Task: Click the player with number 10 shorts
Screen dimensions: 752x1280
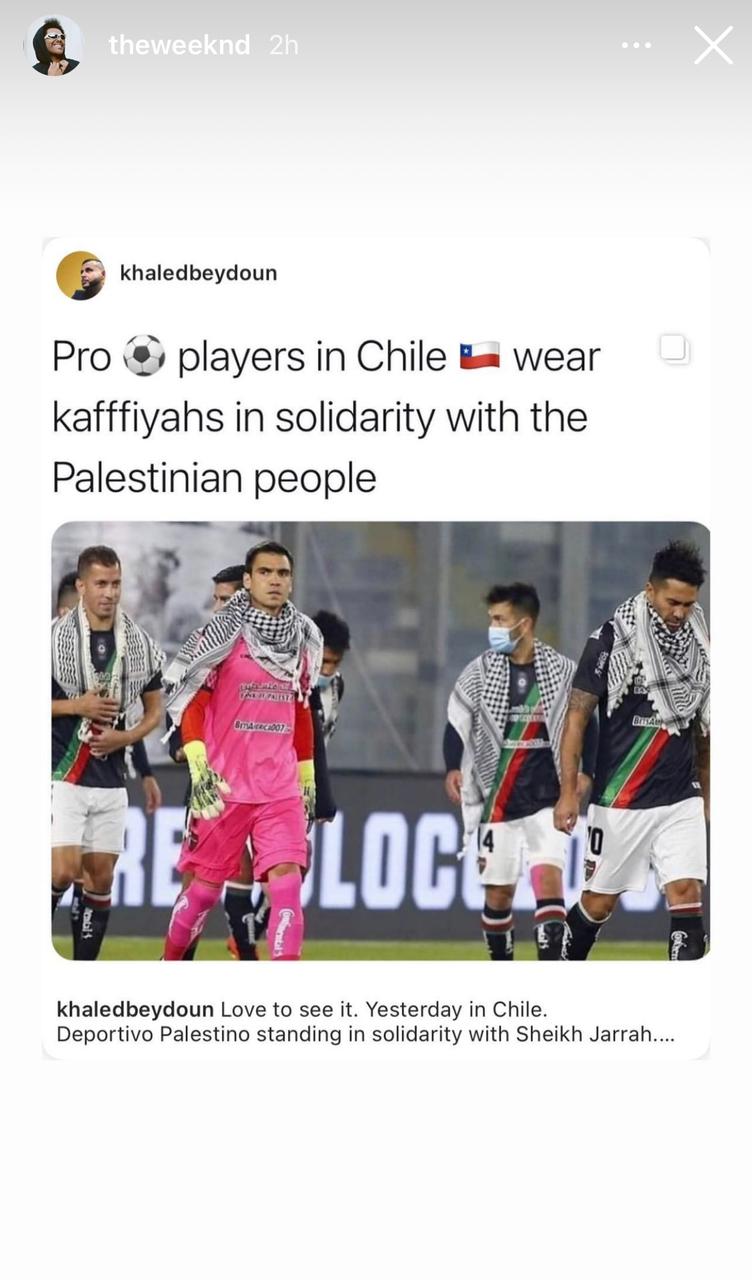Action: 637,750
